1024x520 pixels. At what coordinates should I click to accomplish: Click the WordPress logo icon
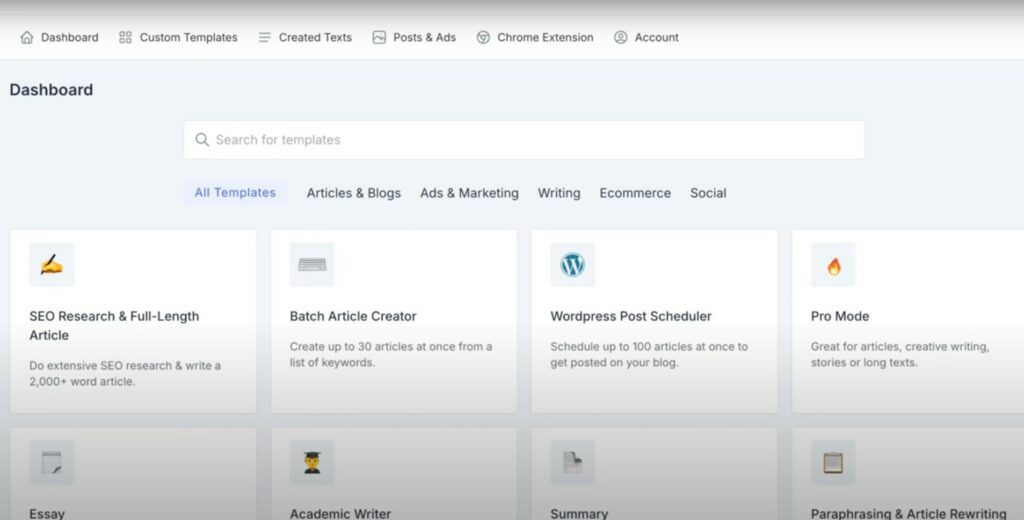pyautogui.click(x=573, y=265)
